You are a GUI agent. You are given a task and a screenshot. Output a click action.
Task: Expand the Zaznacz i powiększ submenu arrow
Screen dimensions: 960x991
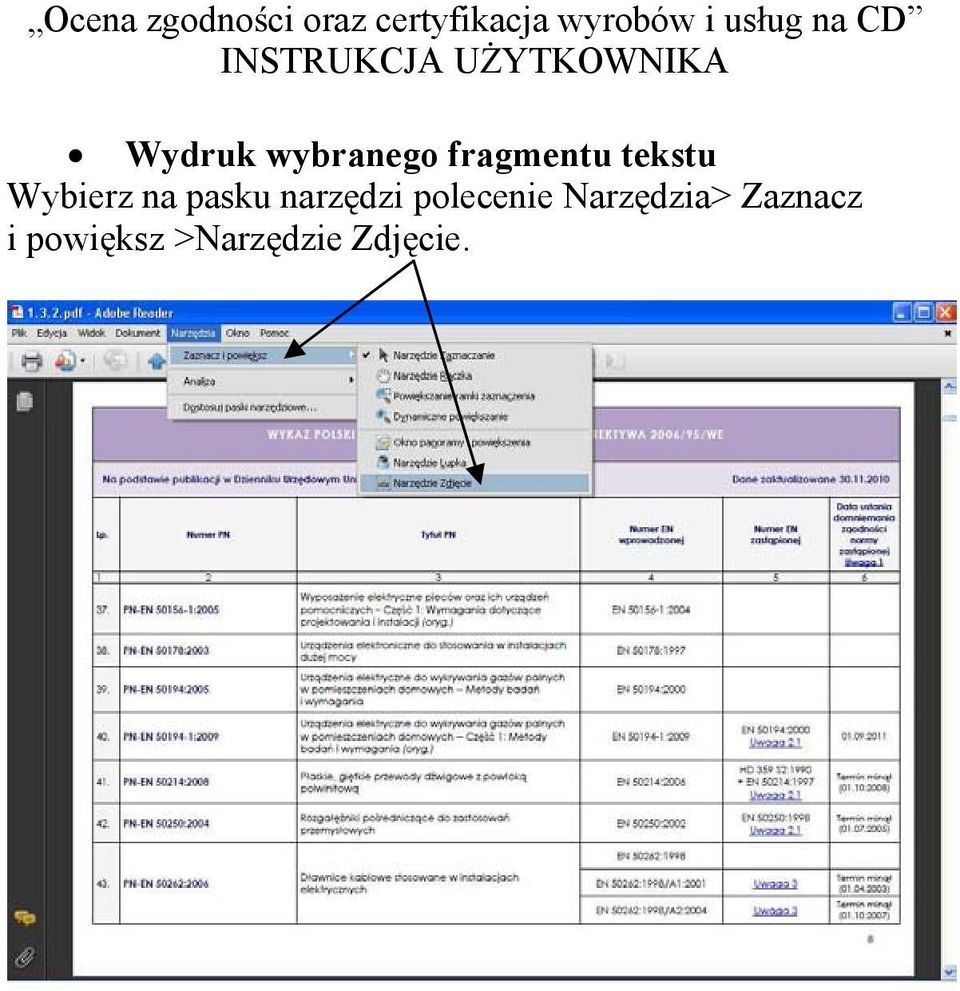(x=351, y=355)
